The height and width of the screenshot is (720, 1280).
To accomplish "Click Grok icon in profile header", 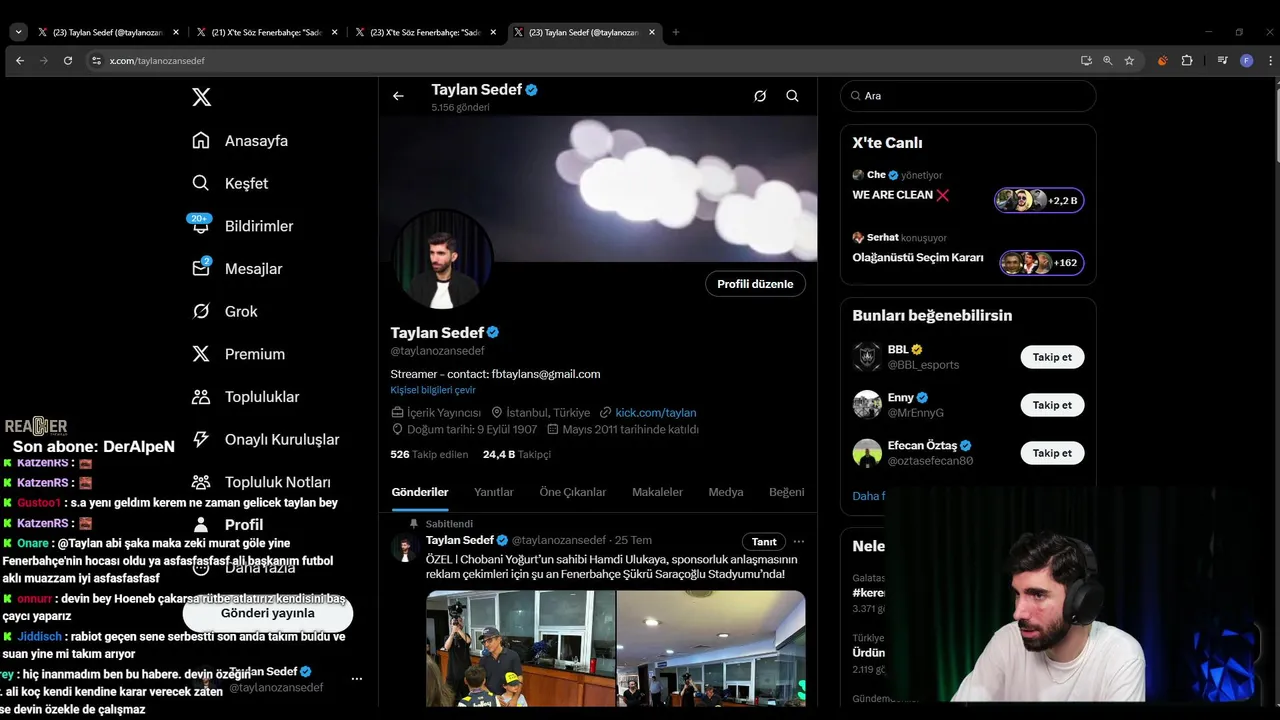I will click(760, 96).
